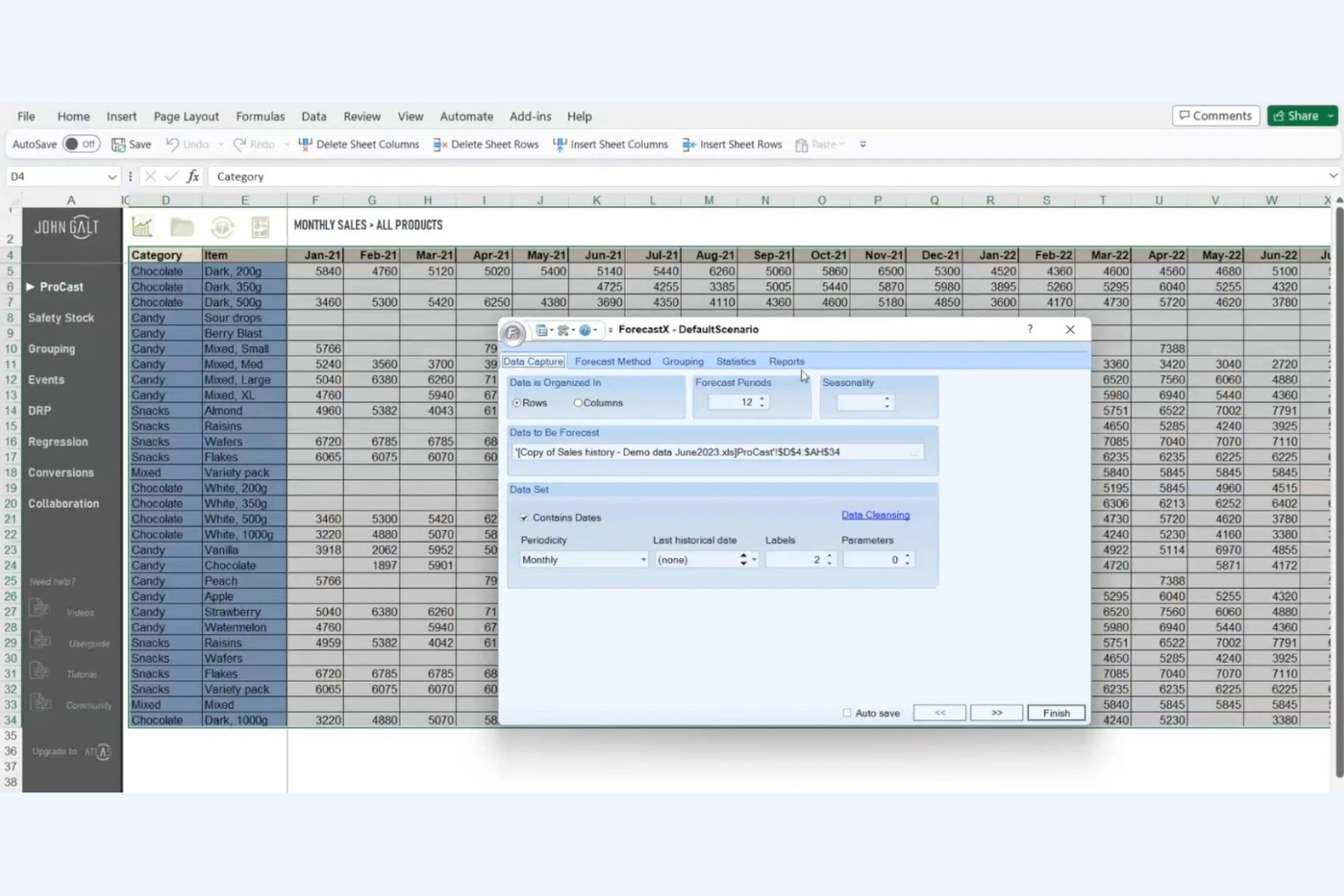Click the Community icon in the left sidebar

(40, 704)
